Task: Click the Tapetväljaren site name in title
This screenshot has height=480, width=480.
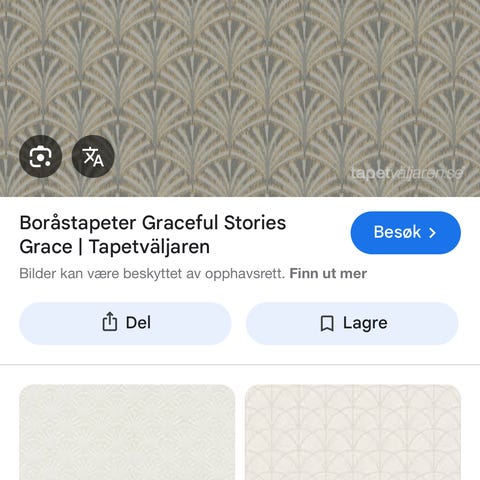Action: click(x=149, y=247)
